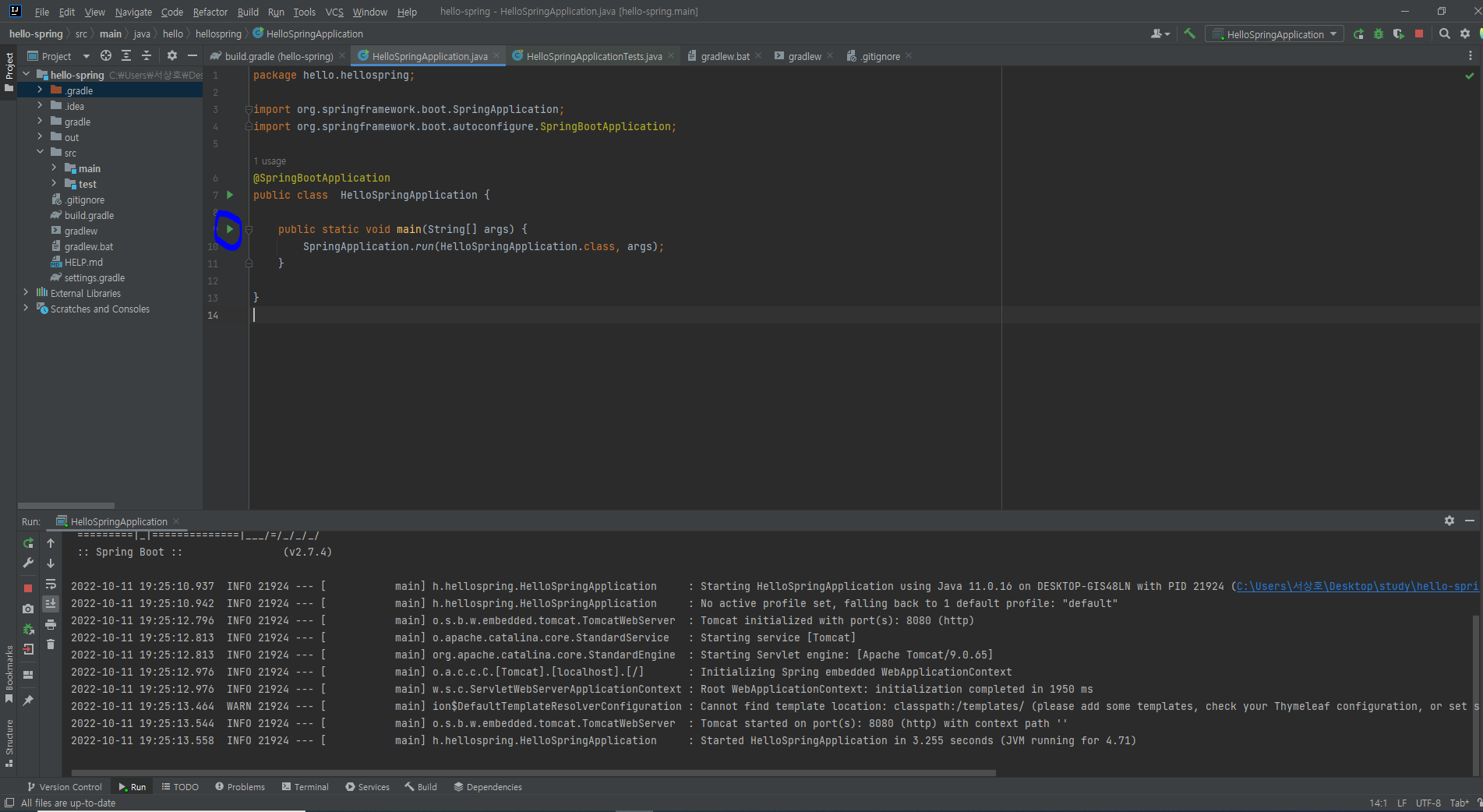The width and height of the screenshot is (1483, 812).
Task: Open the Navigate menu
Action: click(133, 12)
